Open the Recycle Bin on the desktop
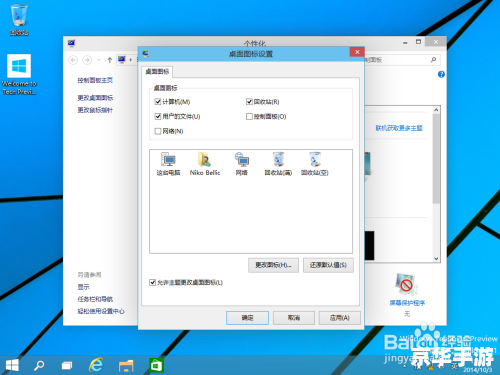Image resolution: width=500 pixels, height=375 pixels. pyautogui.click(x=19, y=19)
